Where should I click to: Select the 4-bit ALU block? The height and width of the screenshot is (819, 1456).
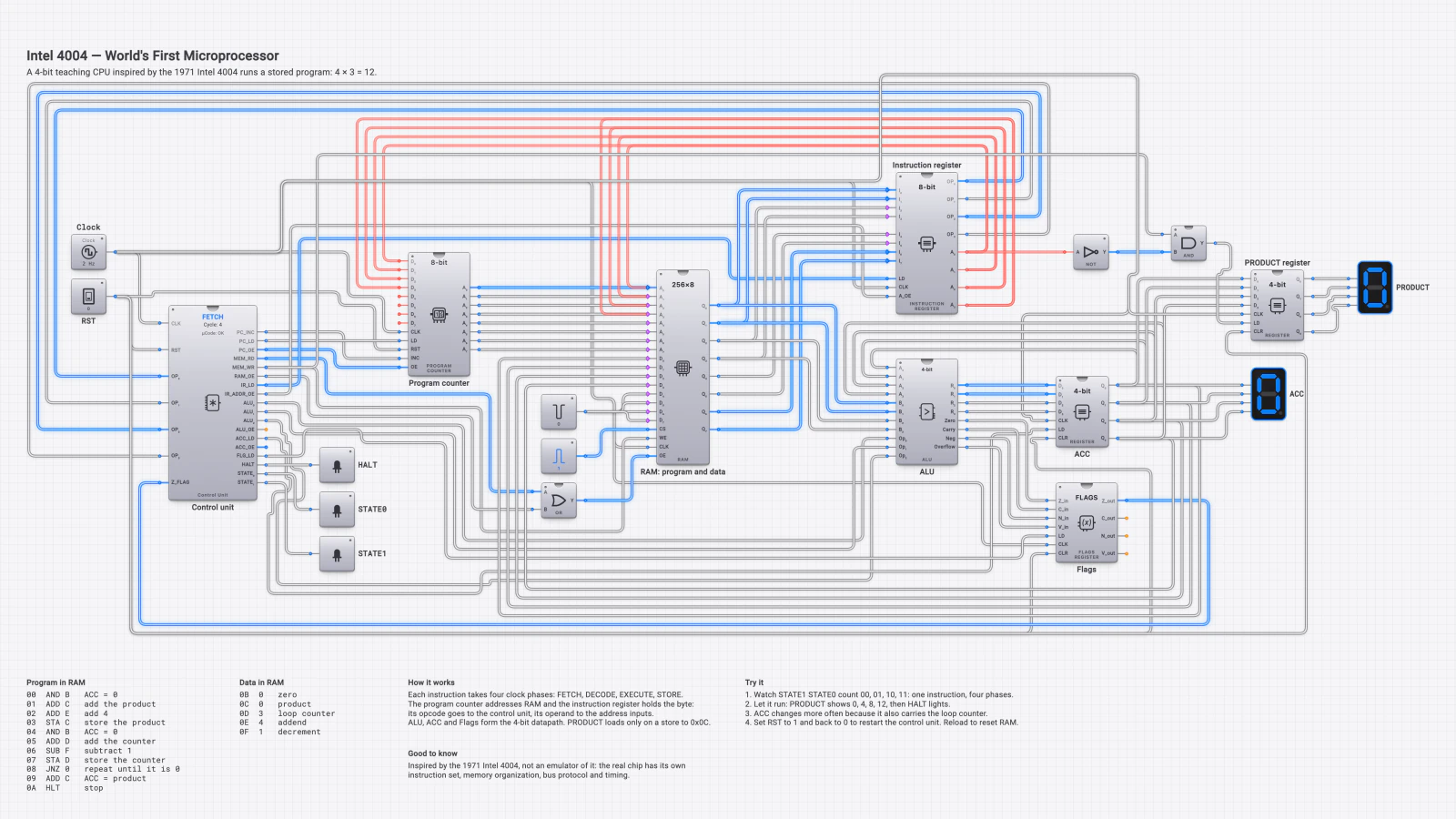926,412
